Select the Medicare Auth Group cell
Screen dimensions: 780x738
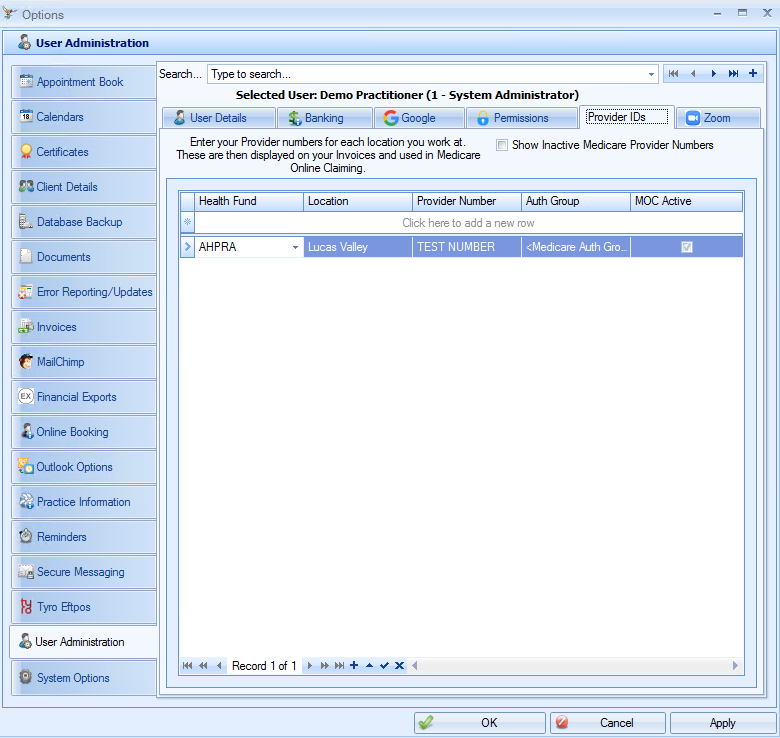576,247
